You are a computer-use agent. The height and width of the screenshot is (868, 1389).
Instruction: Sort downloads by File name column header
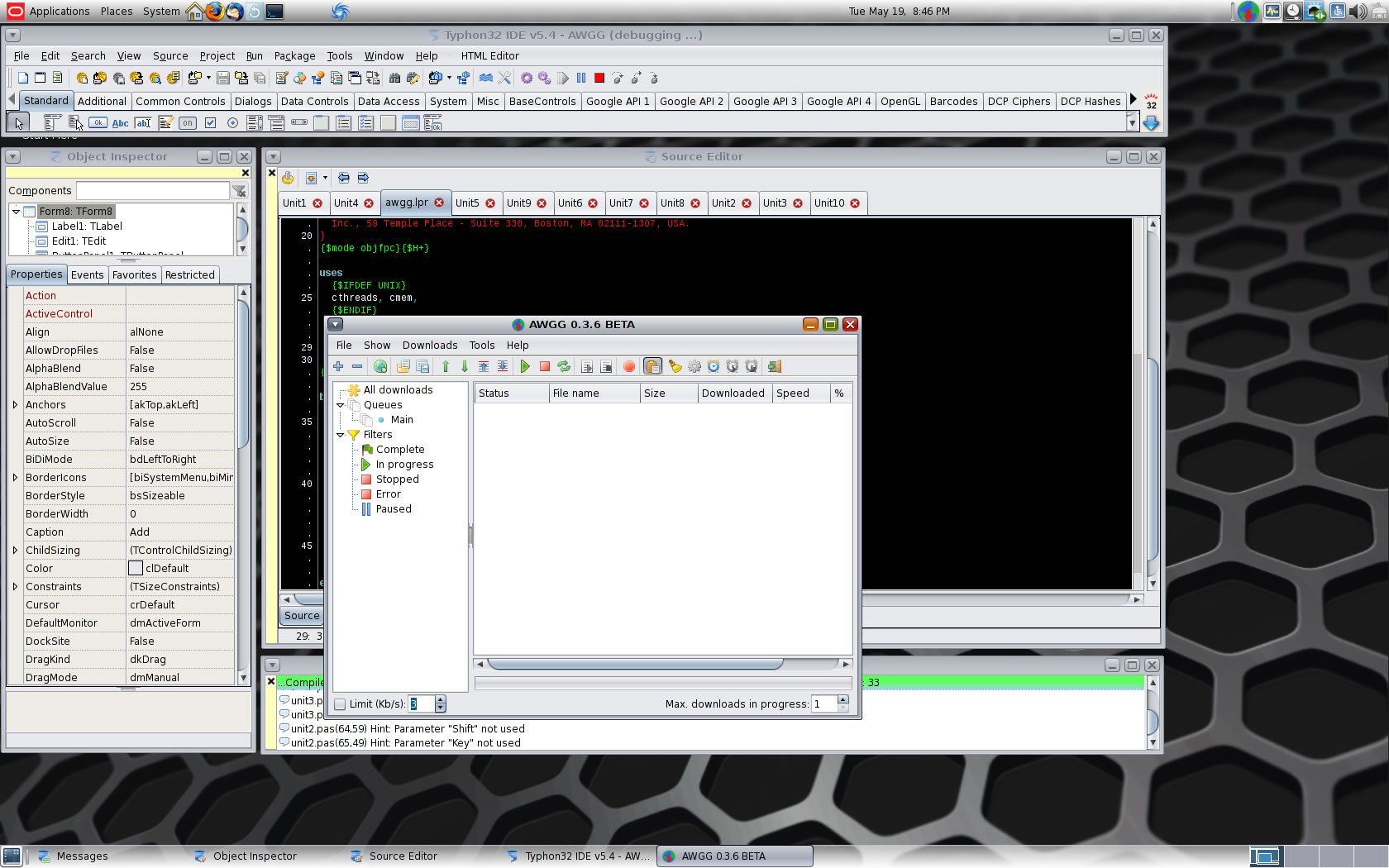point(594,393)
